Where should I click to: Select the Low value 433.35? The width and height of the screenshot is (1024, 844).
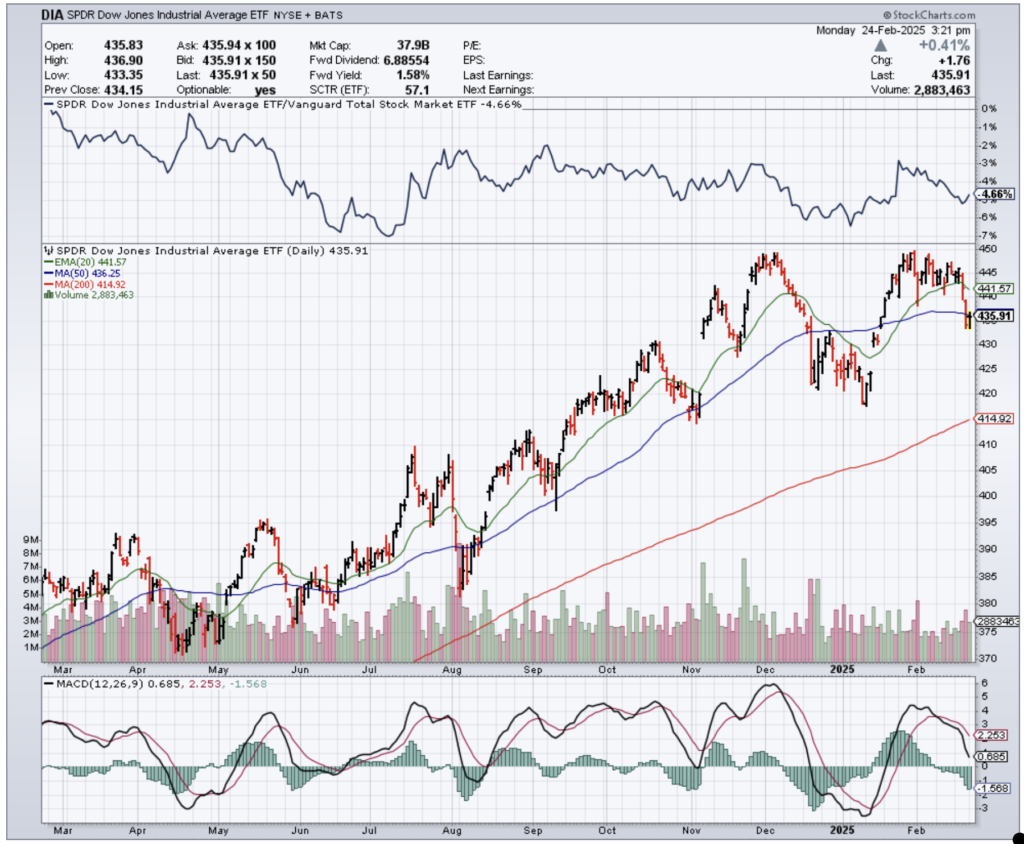123,75
